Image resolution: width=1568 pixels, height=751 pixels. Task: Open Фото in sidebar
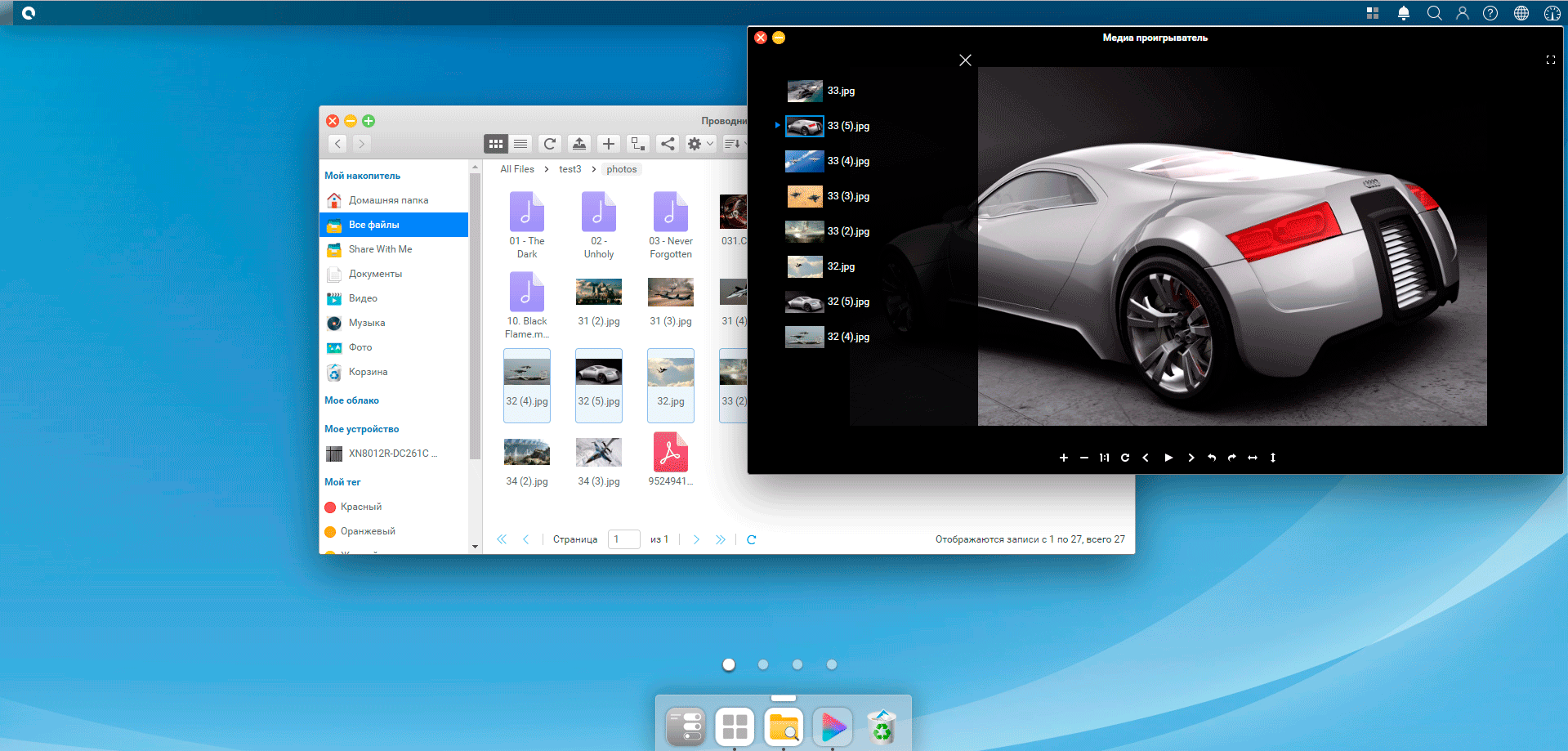394,347
